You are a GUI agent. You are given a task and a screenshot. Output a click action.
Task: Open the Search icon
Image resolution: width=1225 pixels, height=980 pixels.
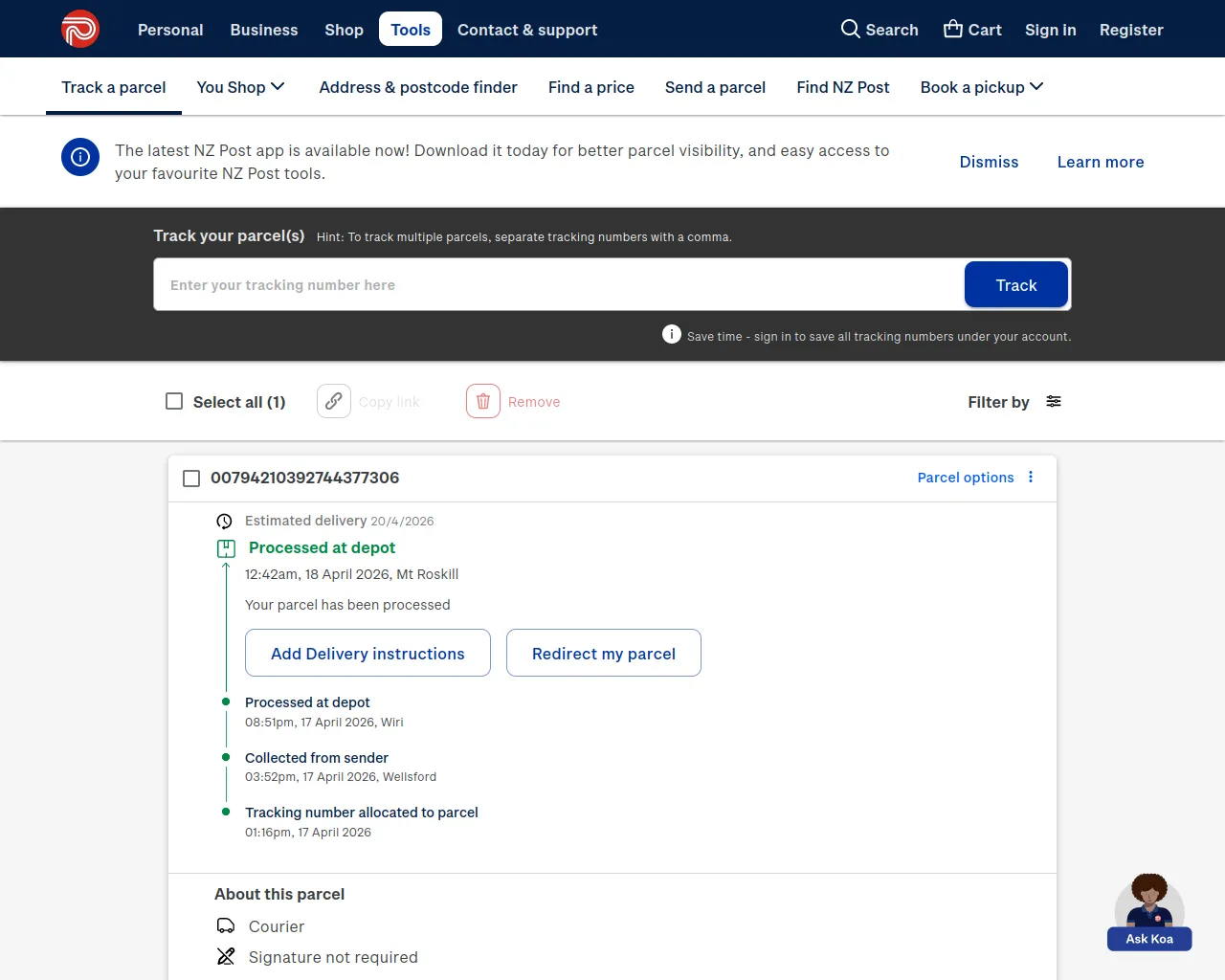click(x=850, y=30)
